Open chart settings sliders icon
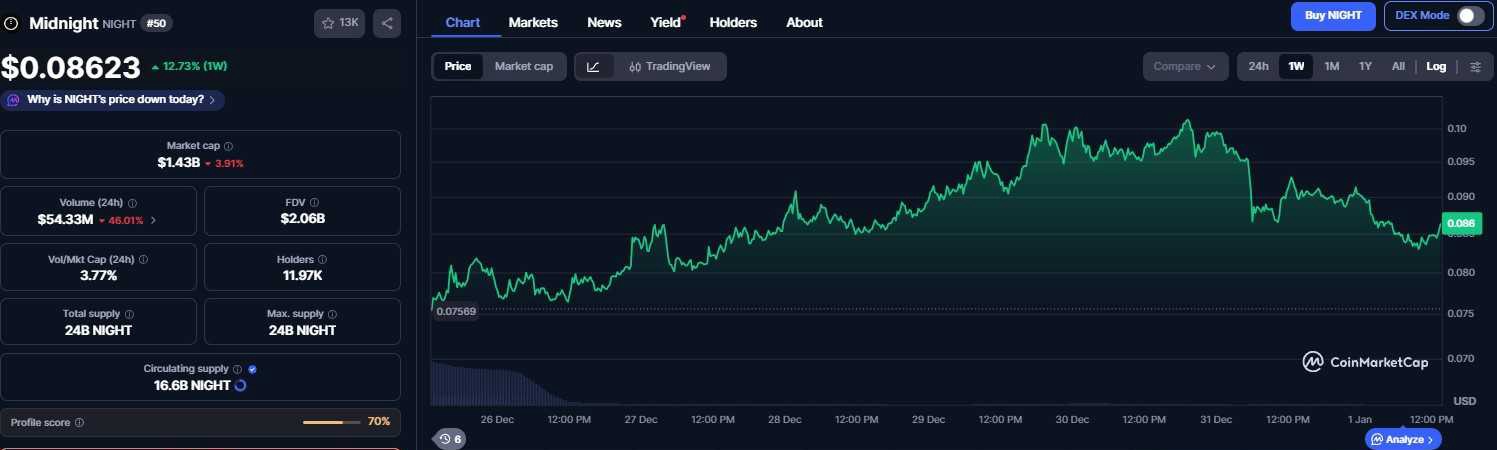This screenshot has width=1497, height=450. point(1475,66)
